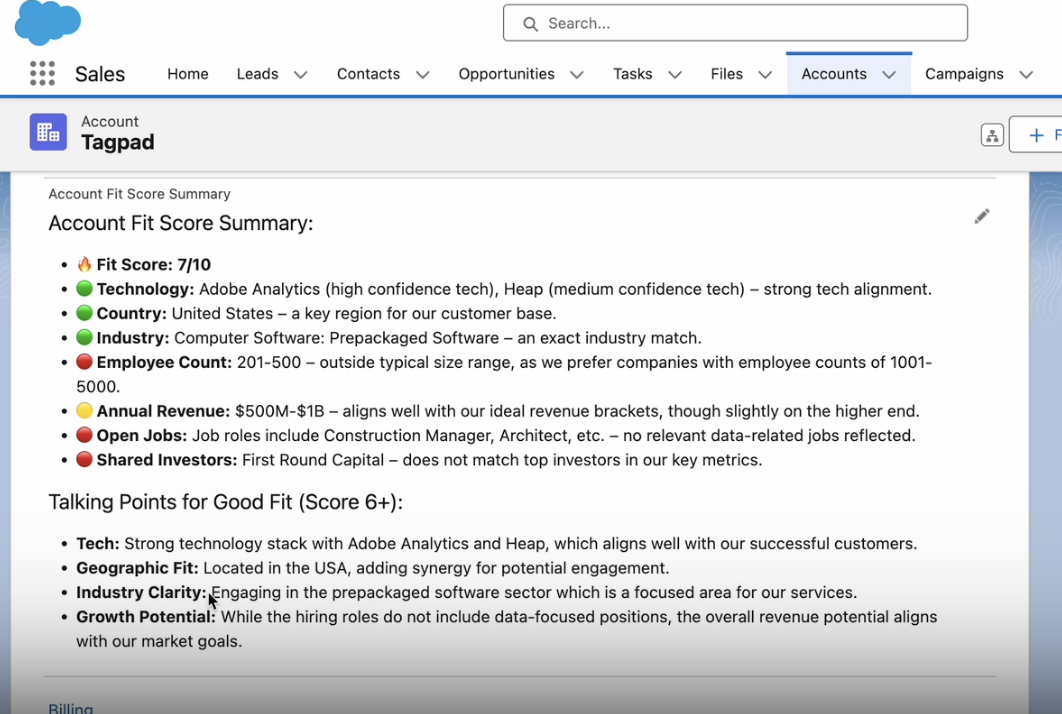Select the Accounts tab
The image size is (1062, 714).
834,74
